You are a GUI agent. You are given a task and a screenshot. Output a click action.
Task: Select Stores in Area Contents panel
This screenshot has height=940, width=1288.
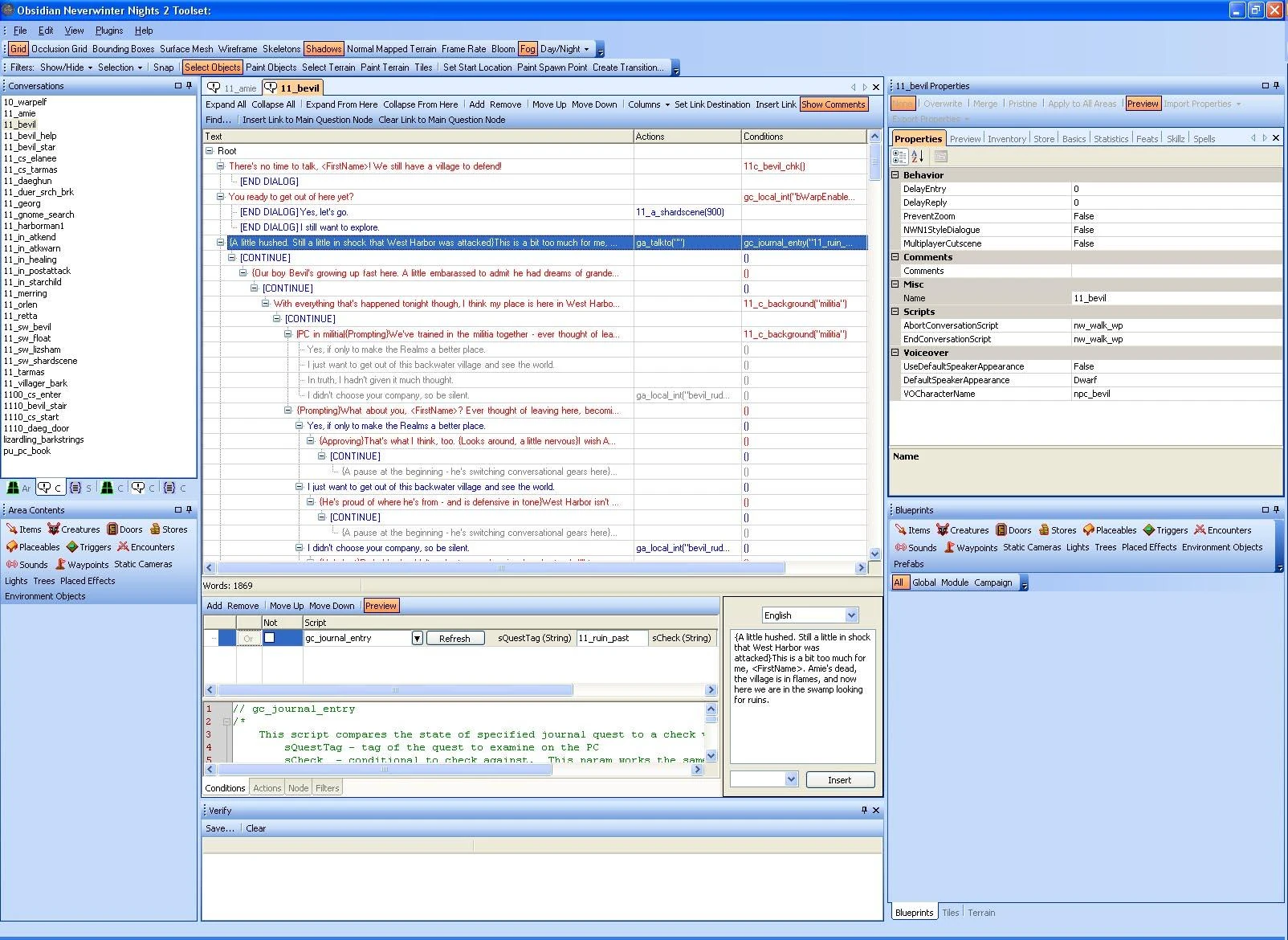pos(169,529)
